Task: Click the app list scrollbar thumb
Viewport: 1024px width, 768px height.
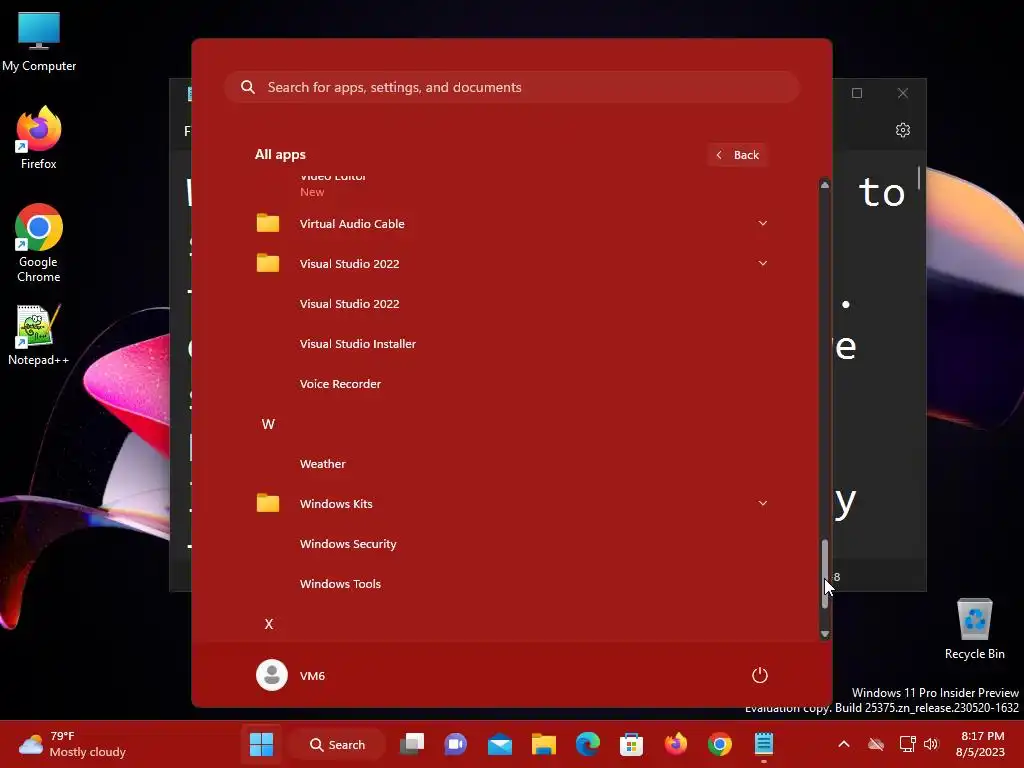Action: click(825, 574)
